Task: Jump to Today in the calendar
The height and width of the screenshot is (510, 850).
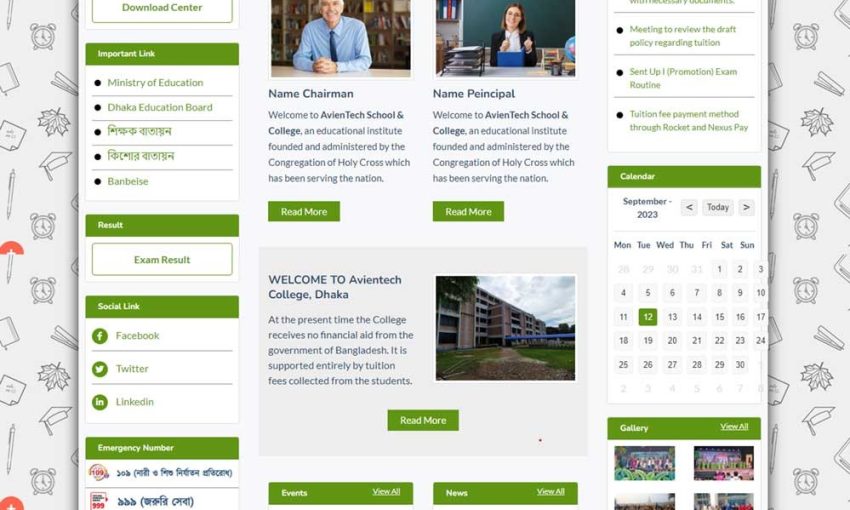Action: coord(718,207)
